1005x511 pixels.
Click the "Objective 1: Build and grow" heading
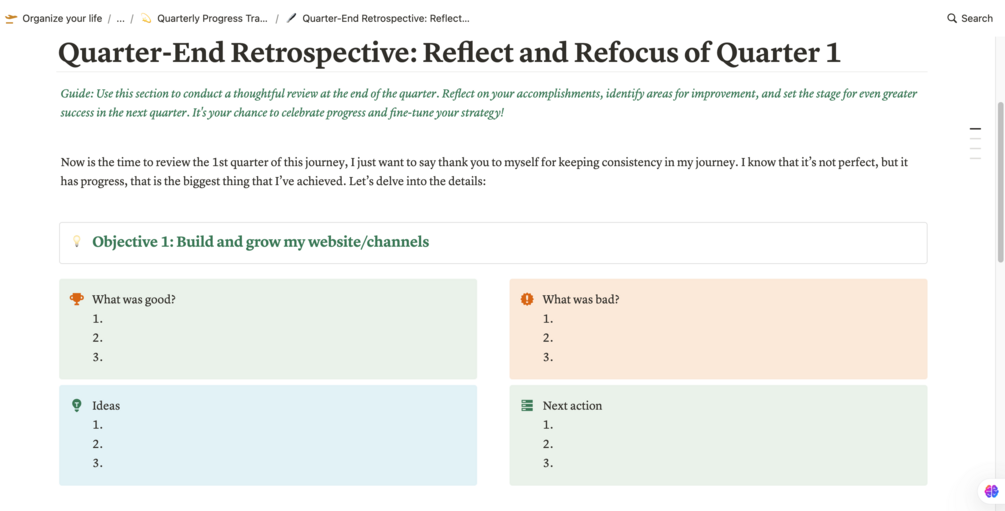[260, 242]
